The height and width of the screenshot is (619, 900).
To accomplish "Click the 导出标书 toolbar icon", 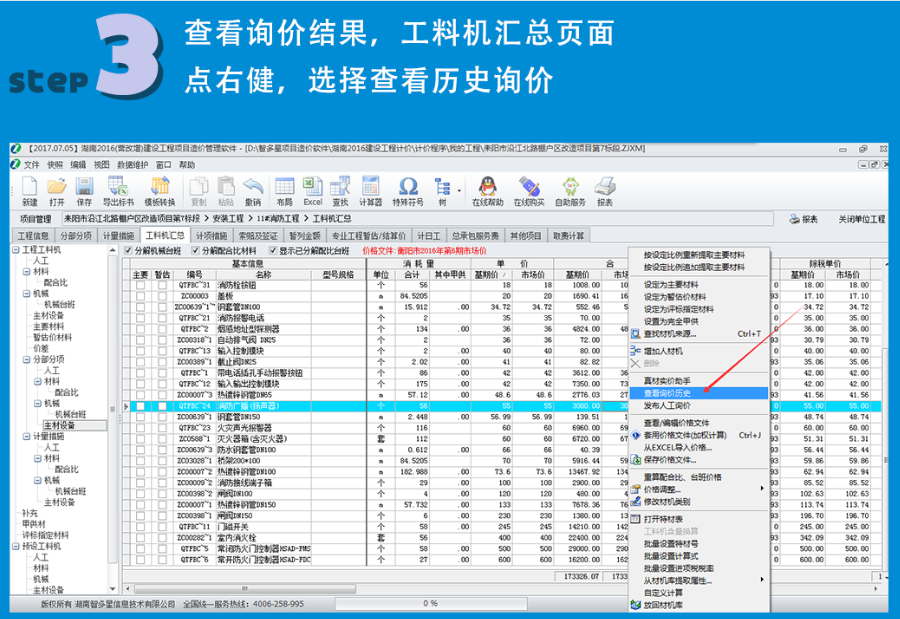I will (x=118, y=188).
